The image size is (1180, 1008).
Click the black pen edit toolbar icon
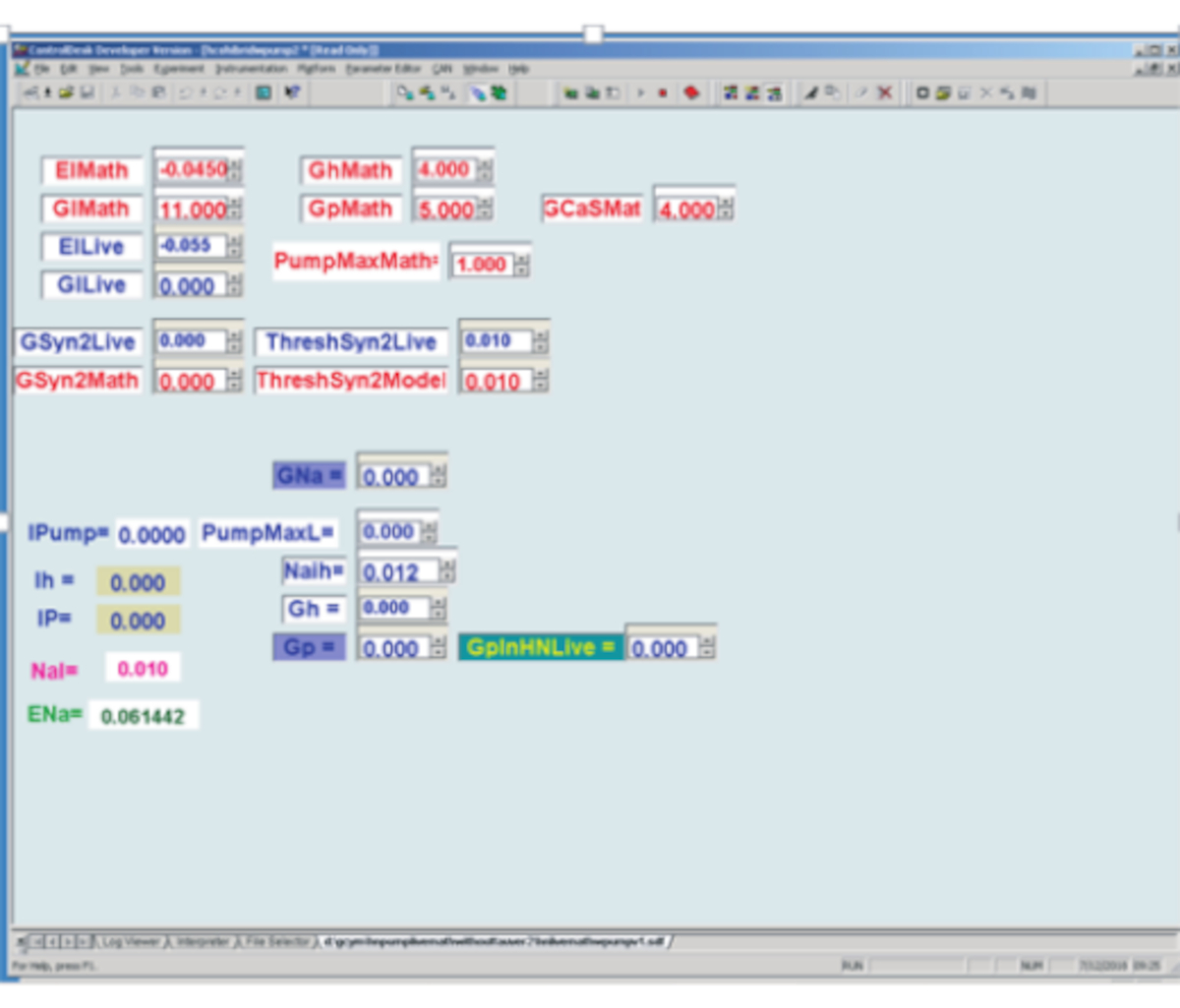[811, 92]
